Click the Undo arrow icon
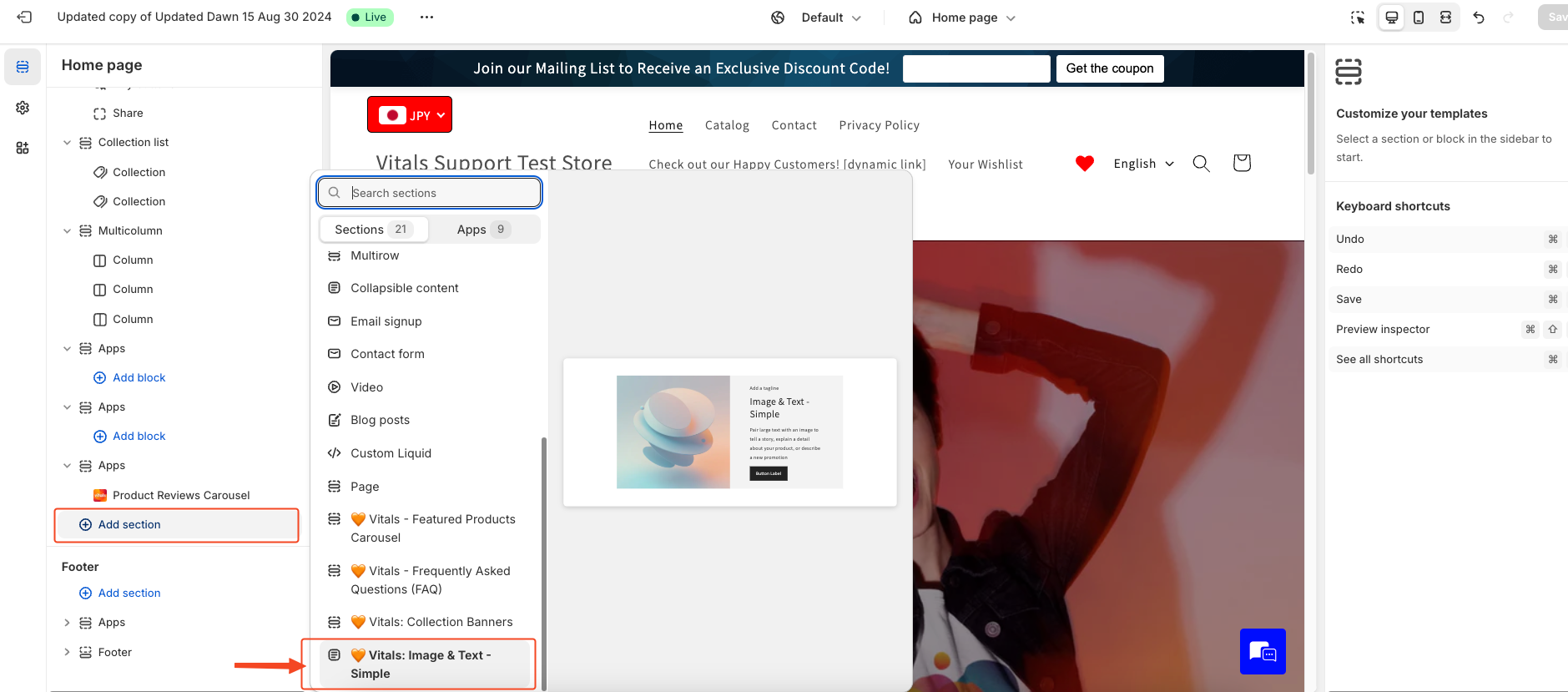 [x=1479, y=18]
